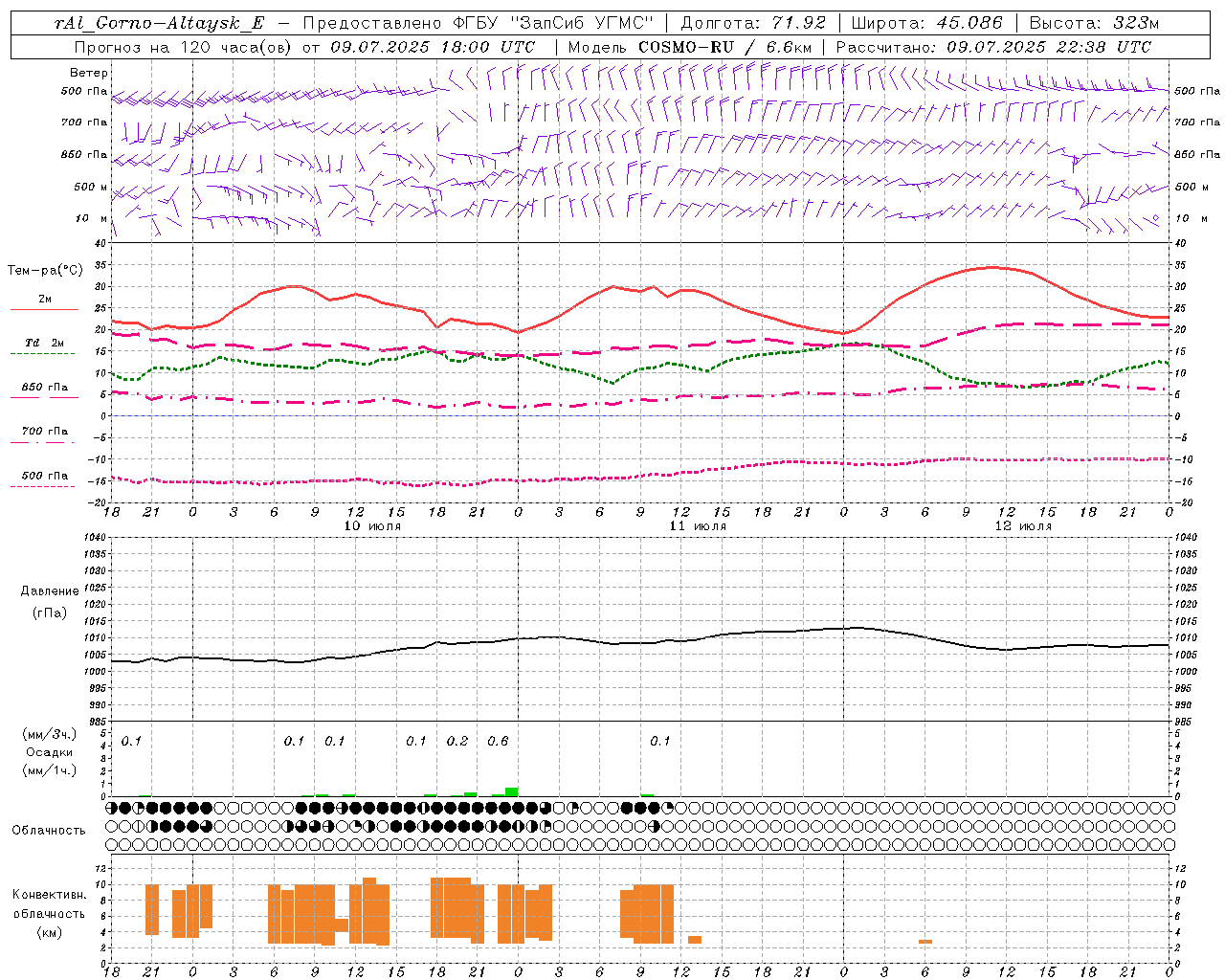Click the Осадки chart title

click(50, 752)
